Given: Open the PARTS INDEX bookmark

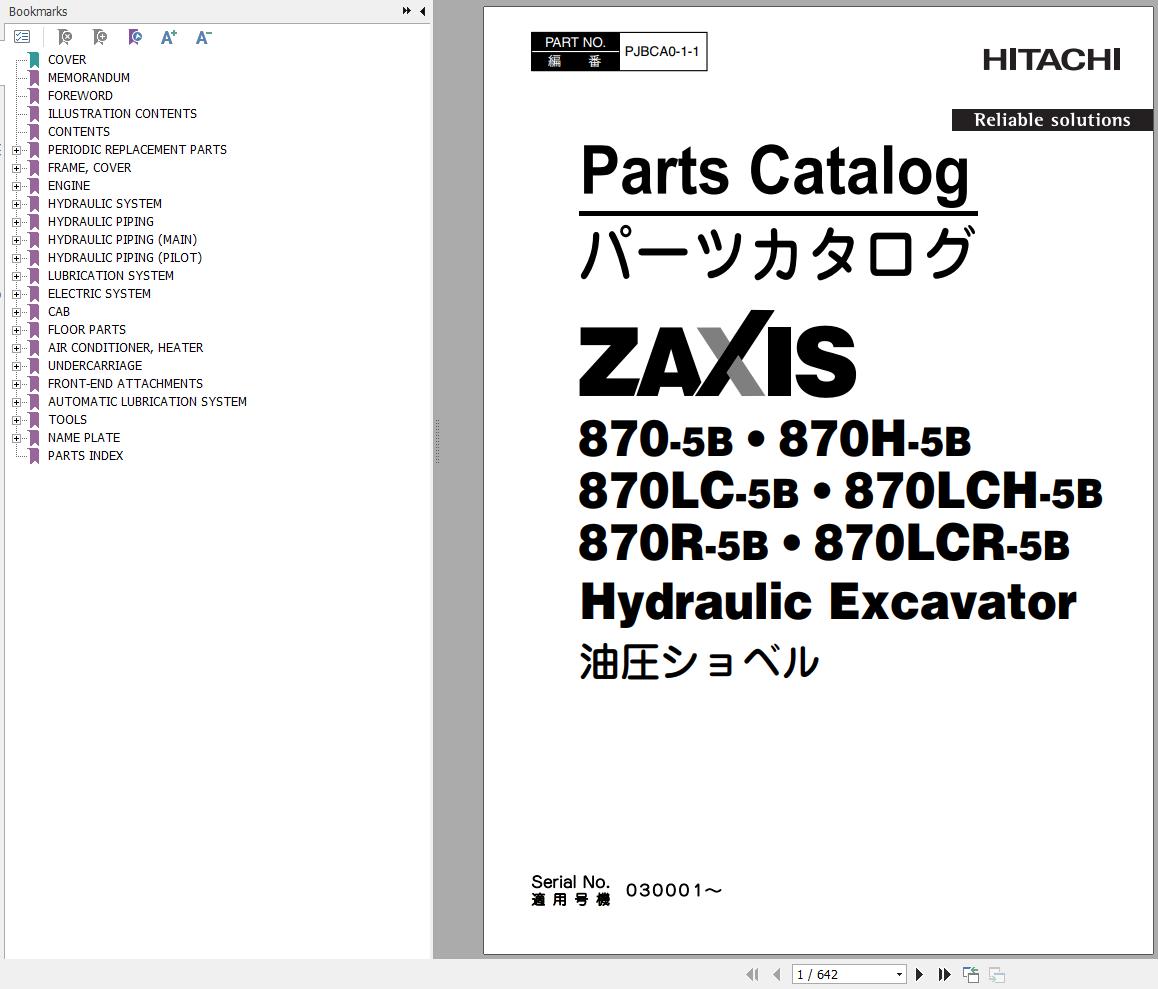Looking at the screenshot, I should (85, 456).
